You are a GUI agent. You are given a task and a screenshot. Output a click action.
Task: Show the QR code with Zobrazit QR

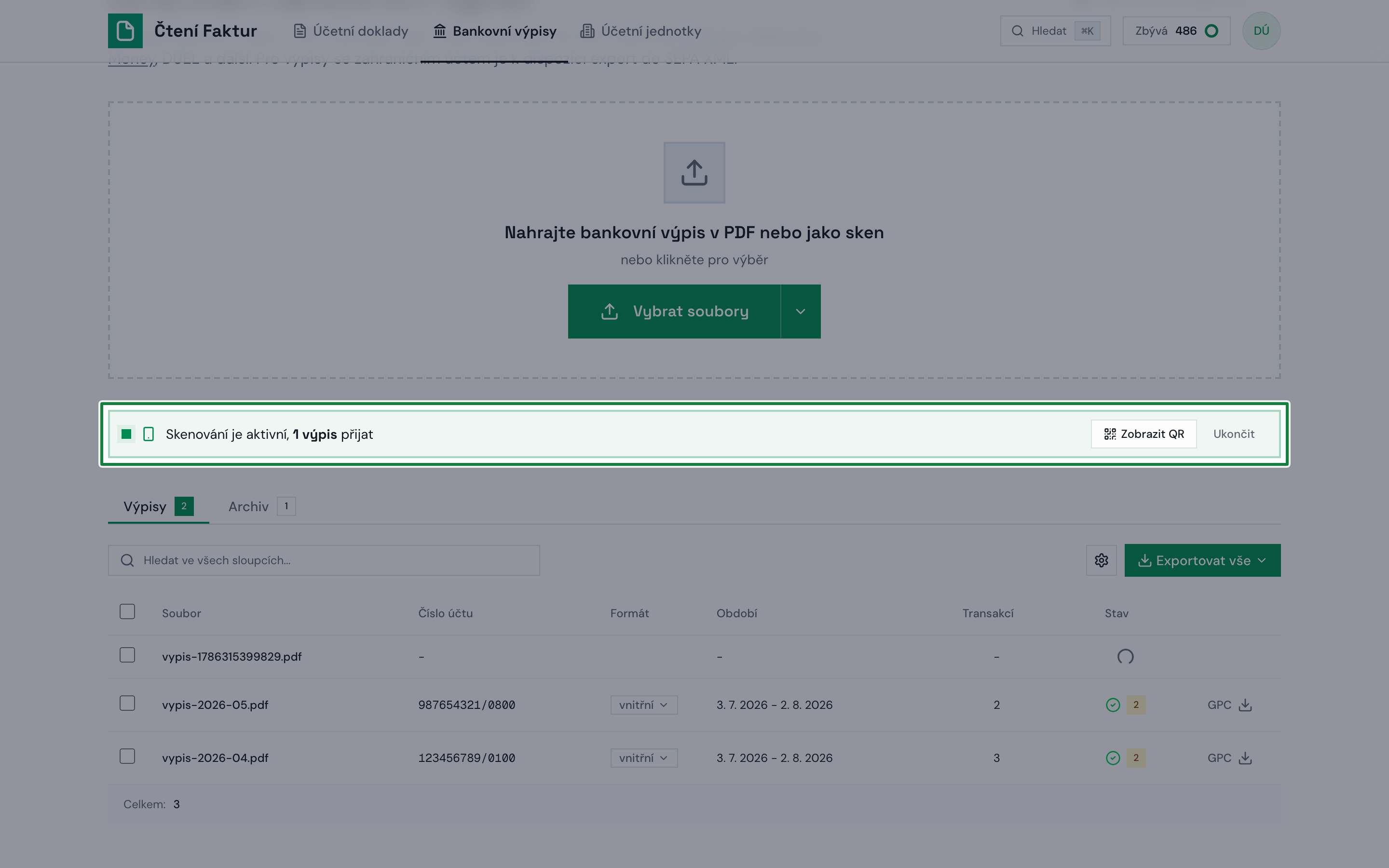(1144, 434)
